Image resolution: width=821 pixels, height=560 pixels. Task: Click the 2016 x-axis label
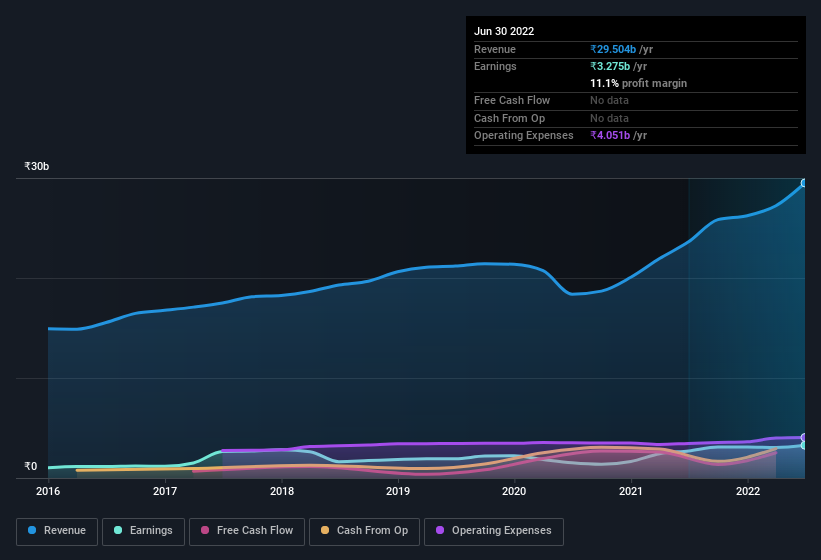[48, 491]
